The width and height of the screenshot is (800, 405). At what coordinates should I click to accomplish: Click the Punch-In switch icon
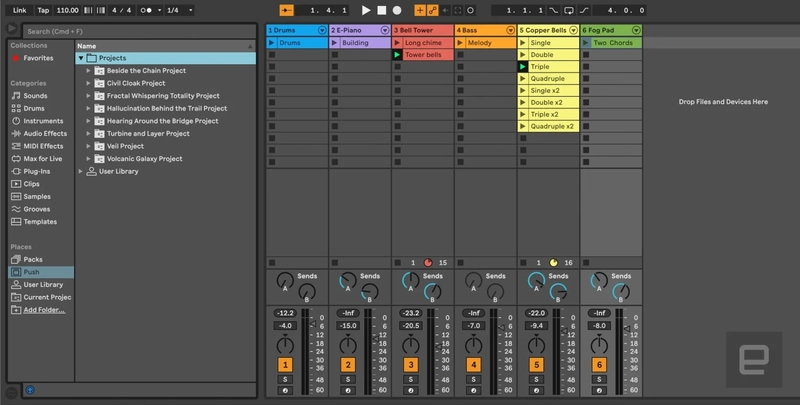(554, 10)
